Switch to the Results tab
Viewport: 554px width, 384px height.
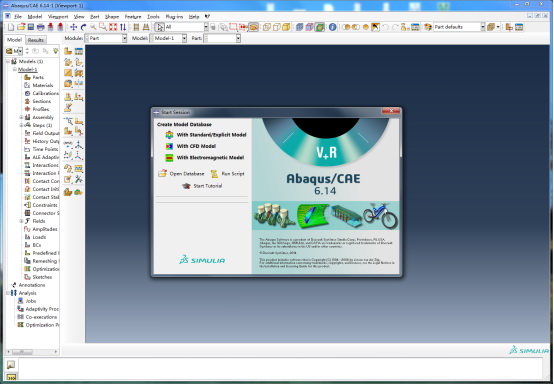(x=36, y=40)
